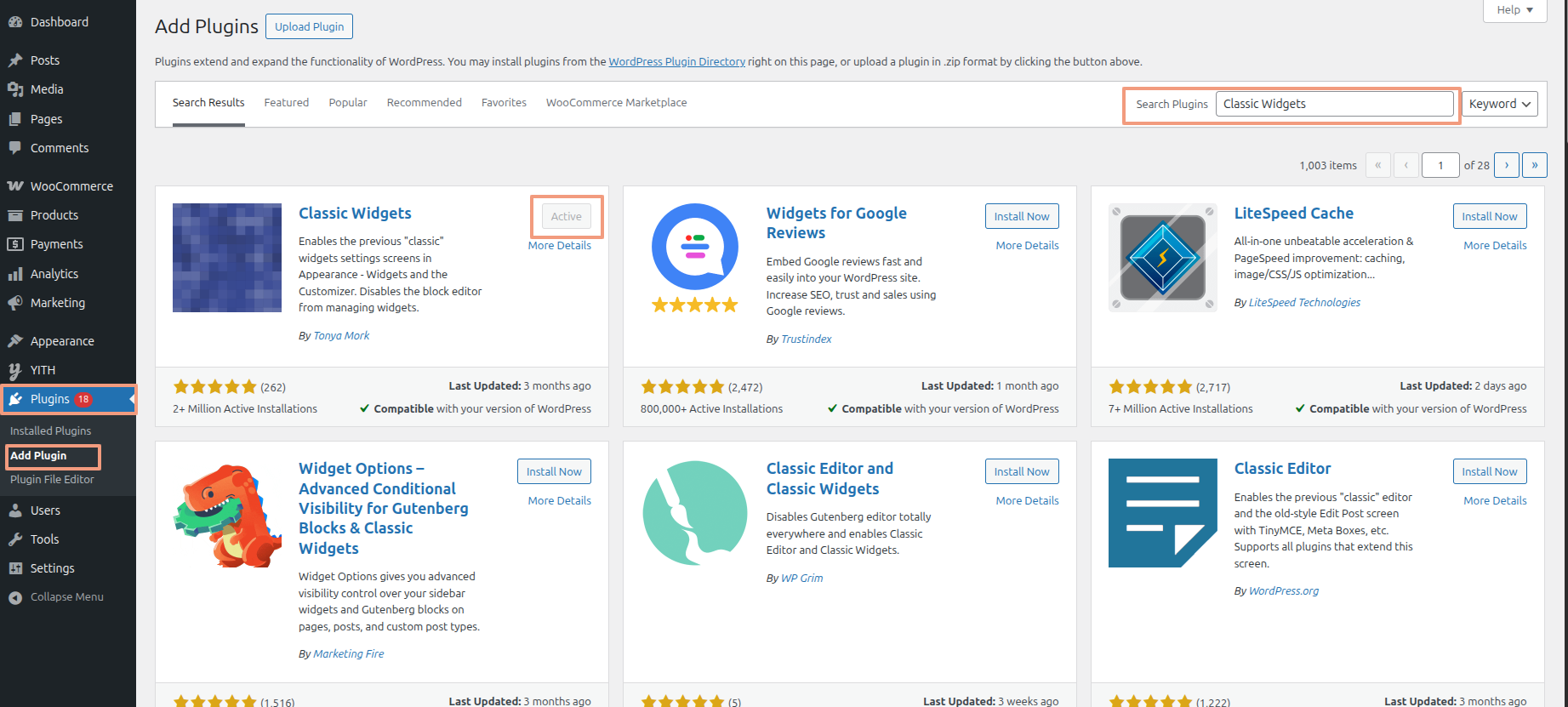
Task: Click the Plugins plug icon
Action: click(15, 399)
